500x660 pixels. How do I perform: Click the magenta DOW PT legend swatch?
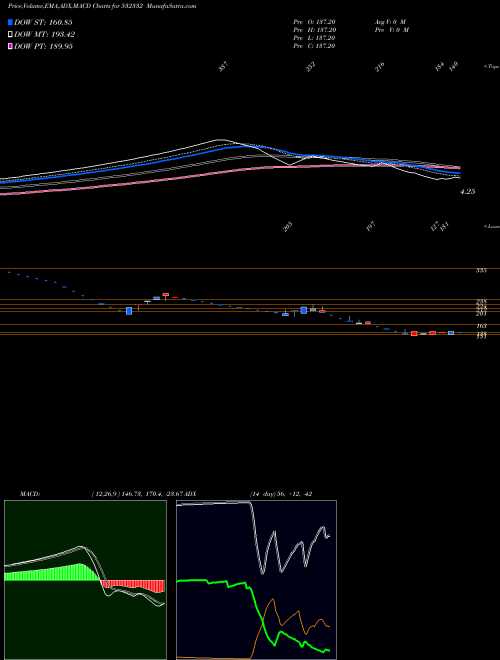click(10, 46)
